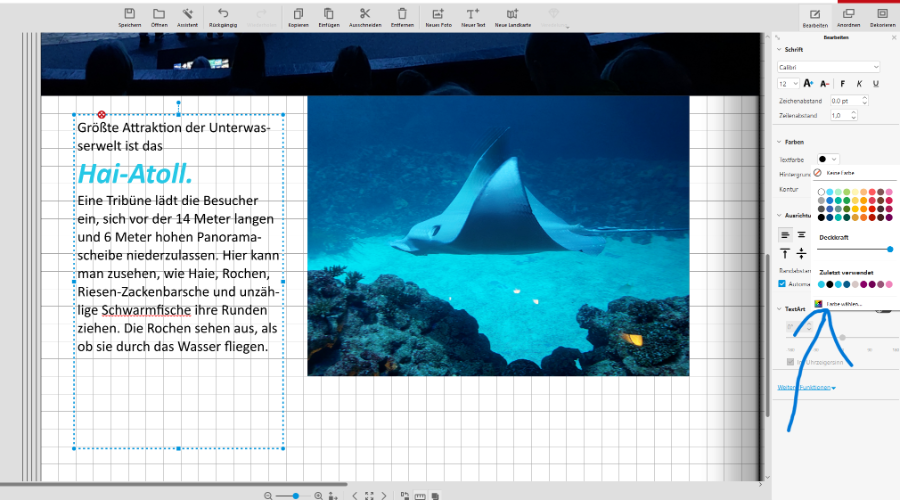Switch to the Anordnen tab
This screenshot has height=500, width=900.
[848, 16]
